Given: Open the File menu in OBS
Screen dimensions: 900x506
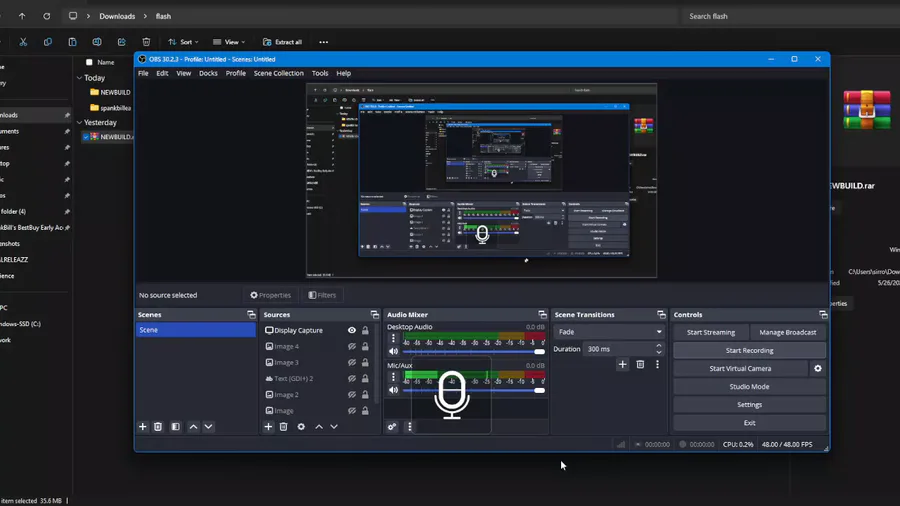Looking at the screenshot, I should (143, 73).
